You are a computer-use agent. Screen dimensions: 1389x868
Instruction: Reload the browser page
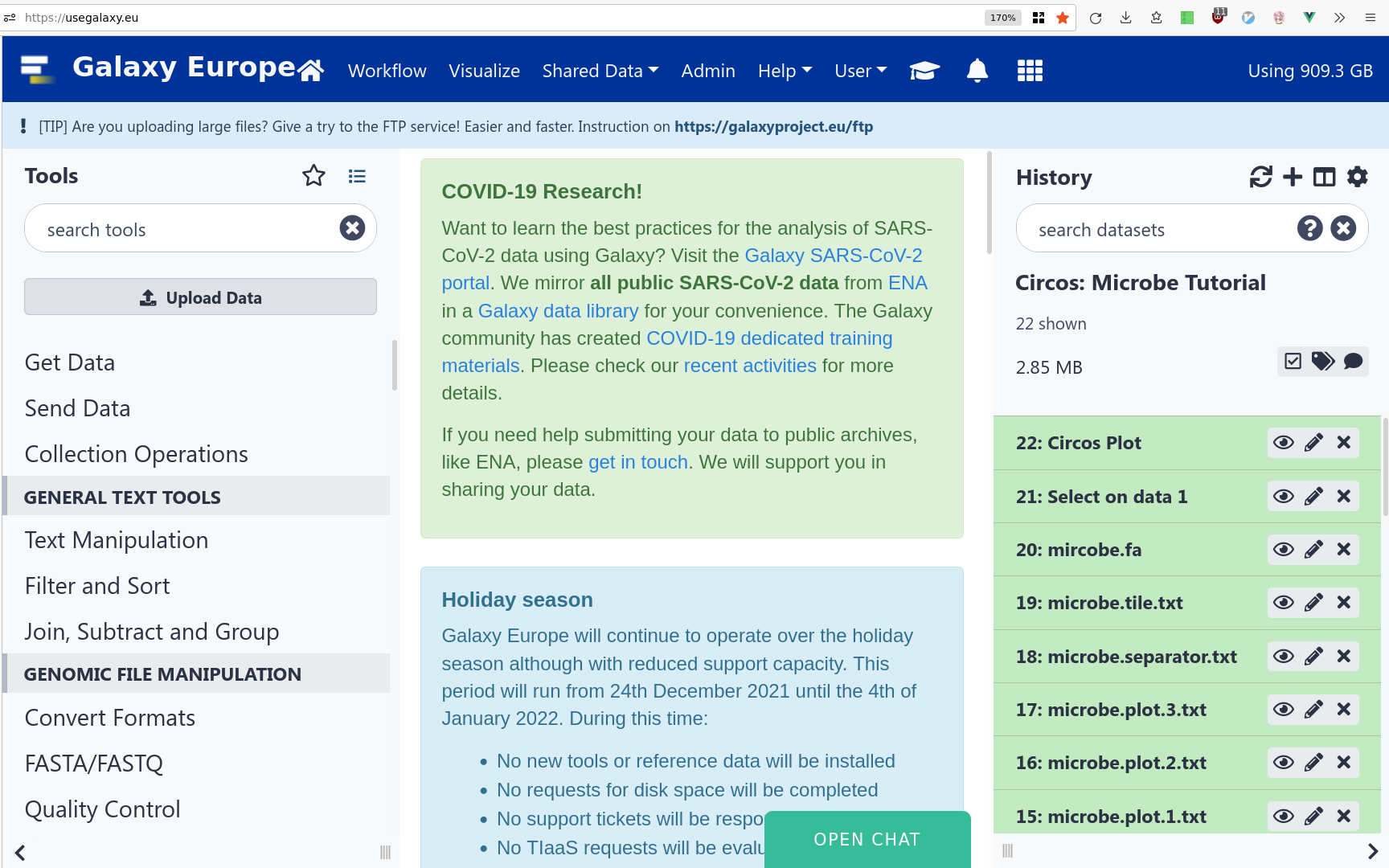1095,18
